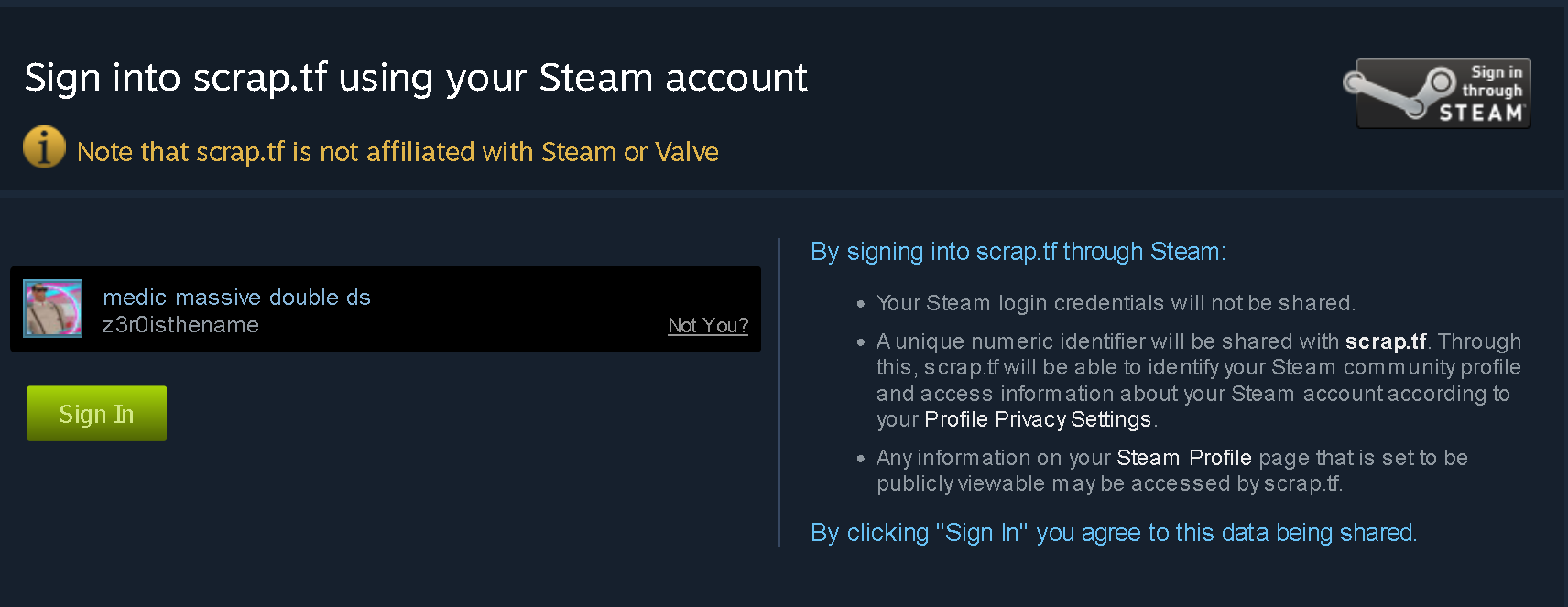Click the bullet dot before "Your Steam login"
This screenshot has height=607, width=1568.
point(860,303)
